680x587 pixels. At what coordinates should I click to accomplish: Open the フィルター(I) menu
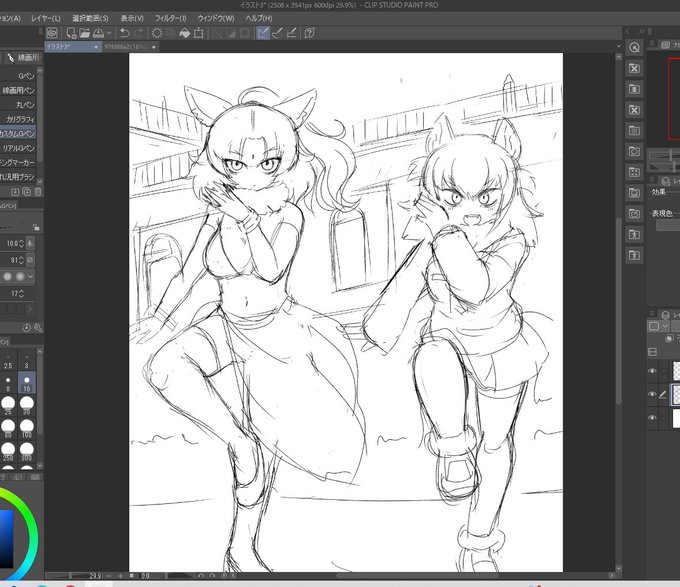tap(170, 18)
